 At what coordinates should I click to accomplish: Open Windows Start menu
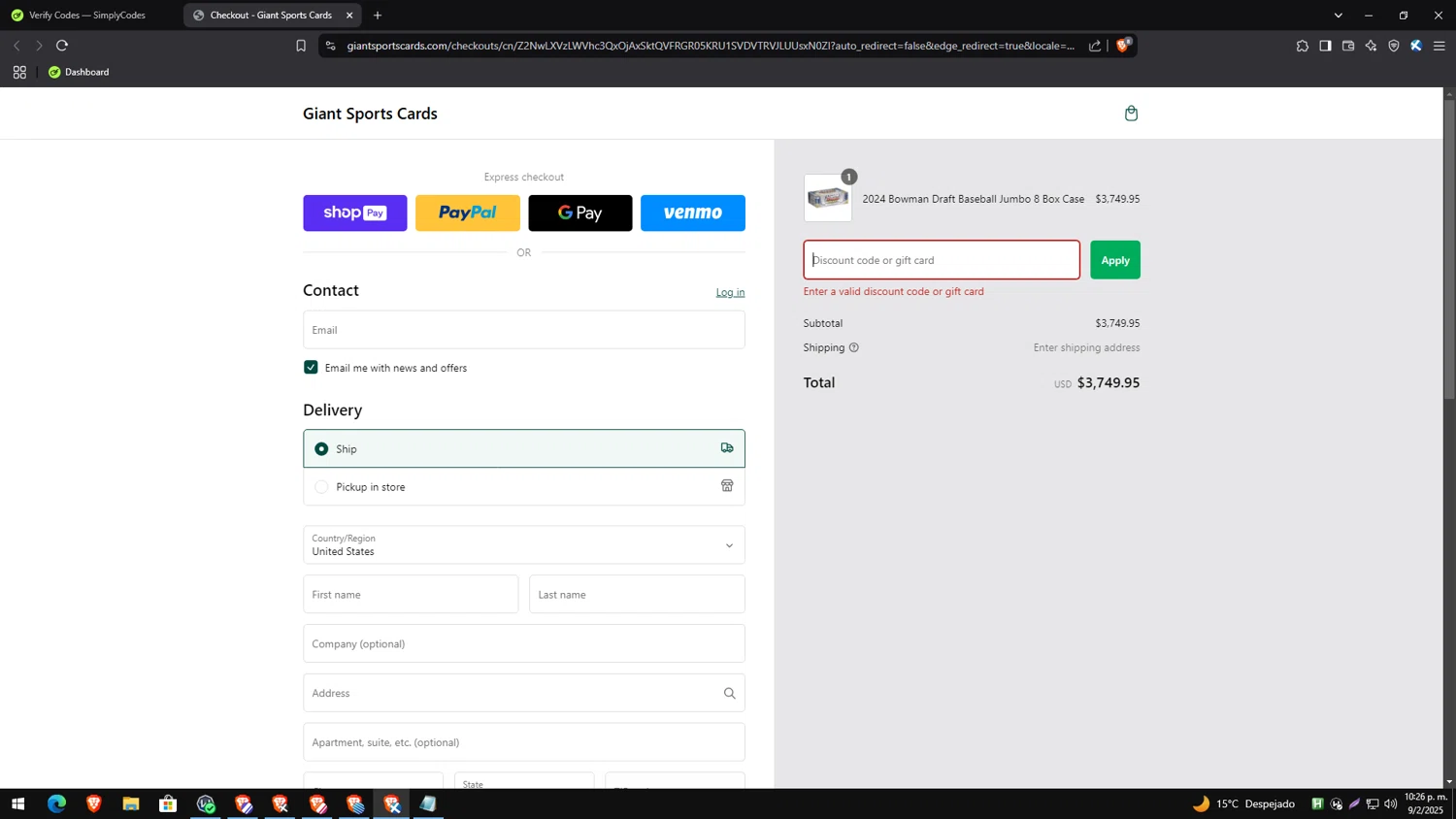pyautogui.click(x=17, y=803)
